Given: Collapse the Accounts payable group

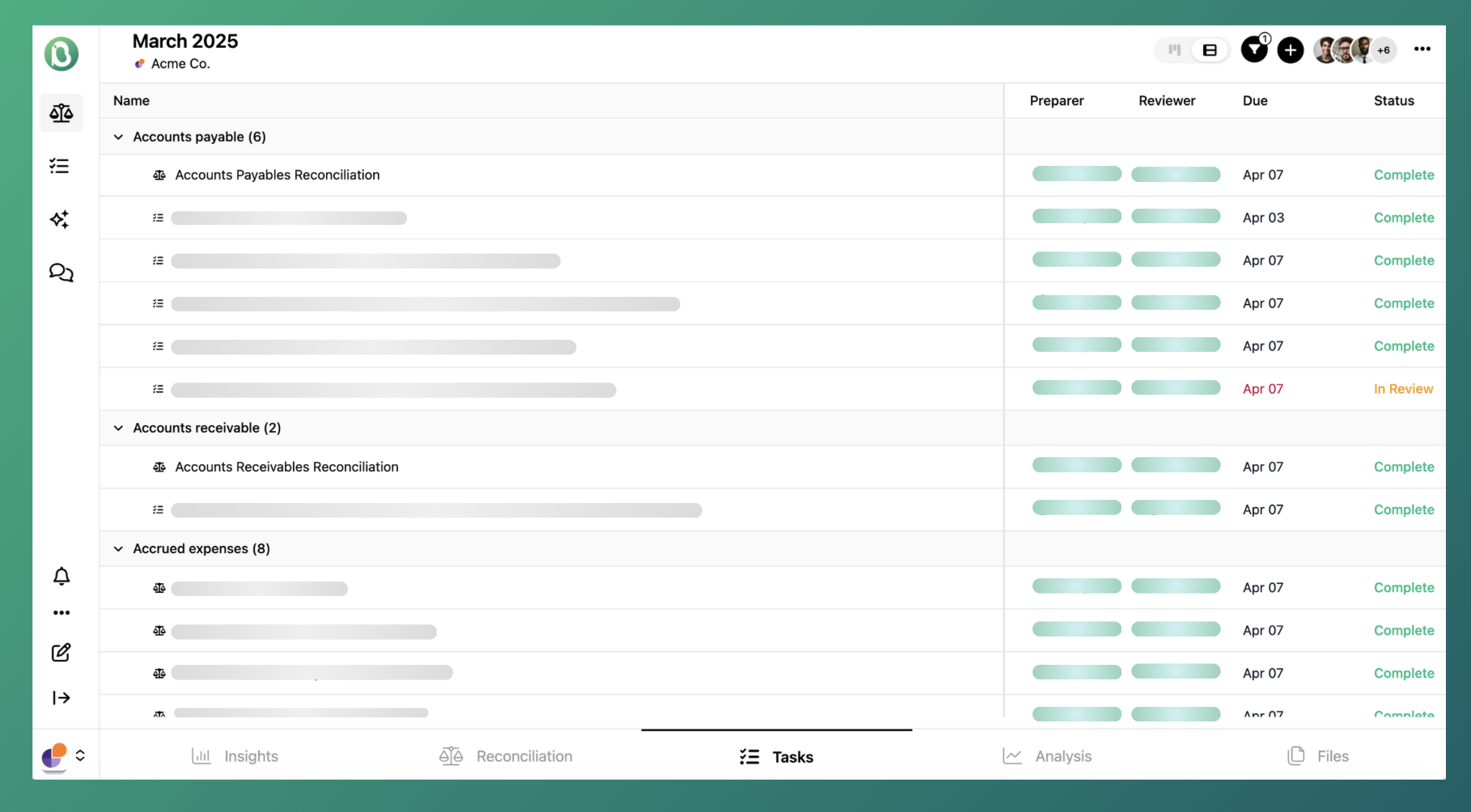Looking at the screenshot, I should (x=119, y=137).
